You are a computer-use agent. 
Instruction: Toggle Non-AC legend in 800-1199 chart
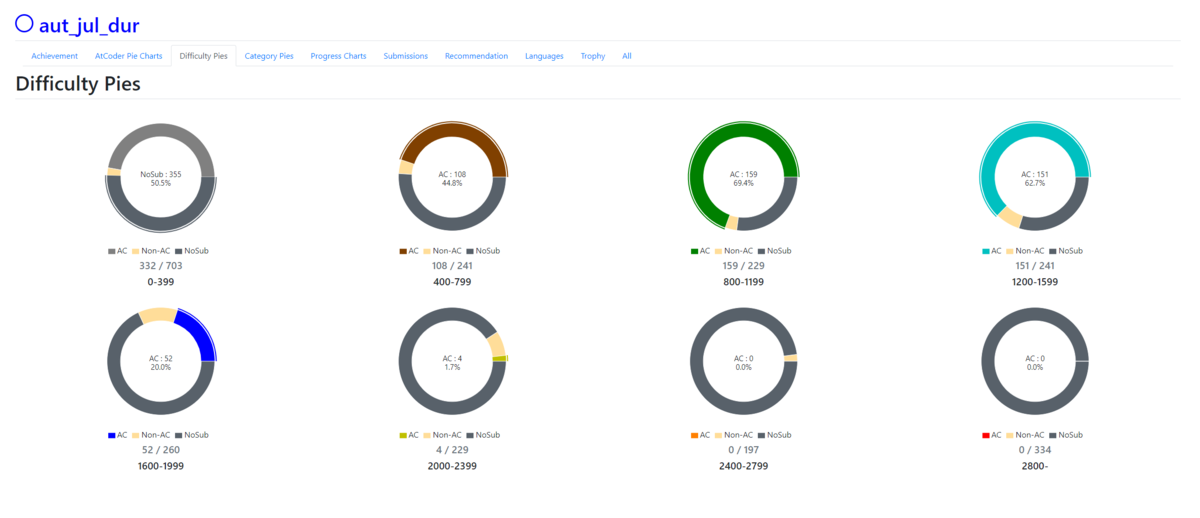[x=734, y=251]
